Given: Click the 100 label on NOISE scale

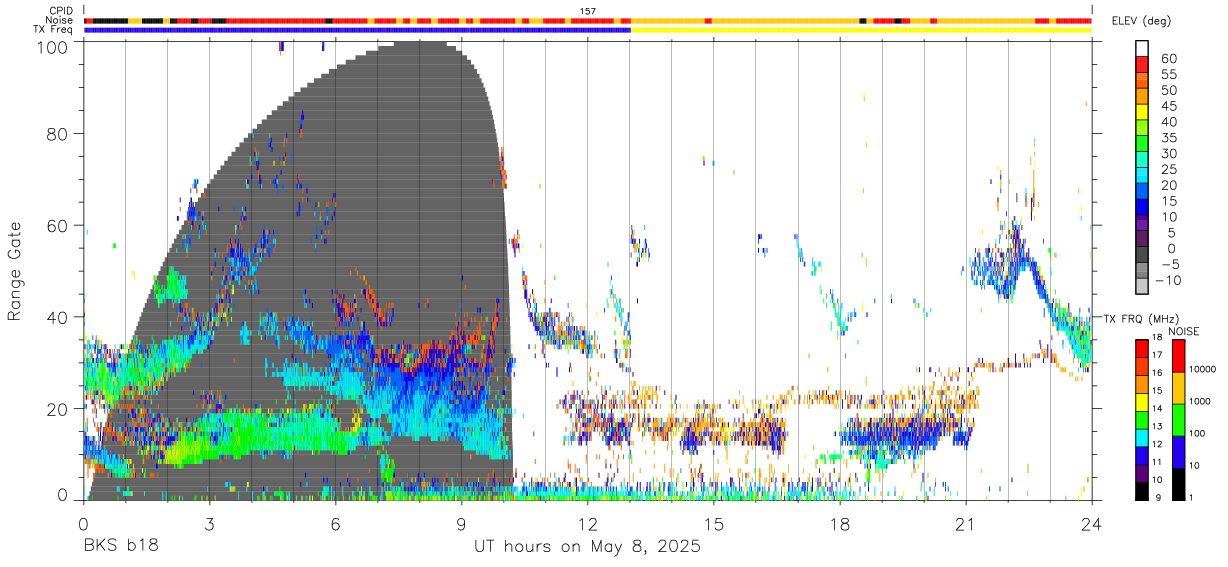Looking at the screenshot, I should tap(1196, 433).
